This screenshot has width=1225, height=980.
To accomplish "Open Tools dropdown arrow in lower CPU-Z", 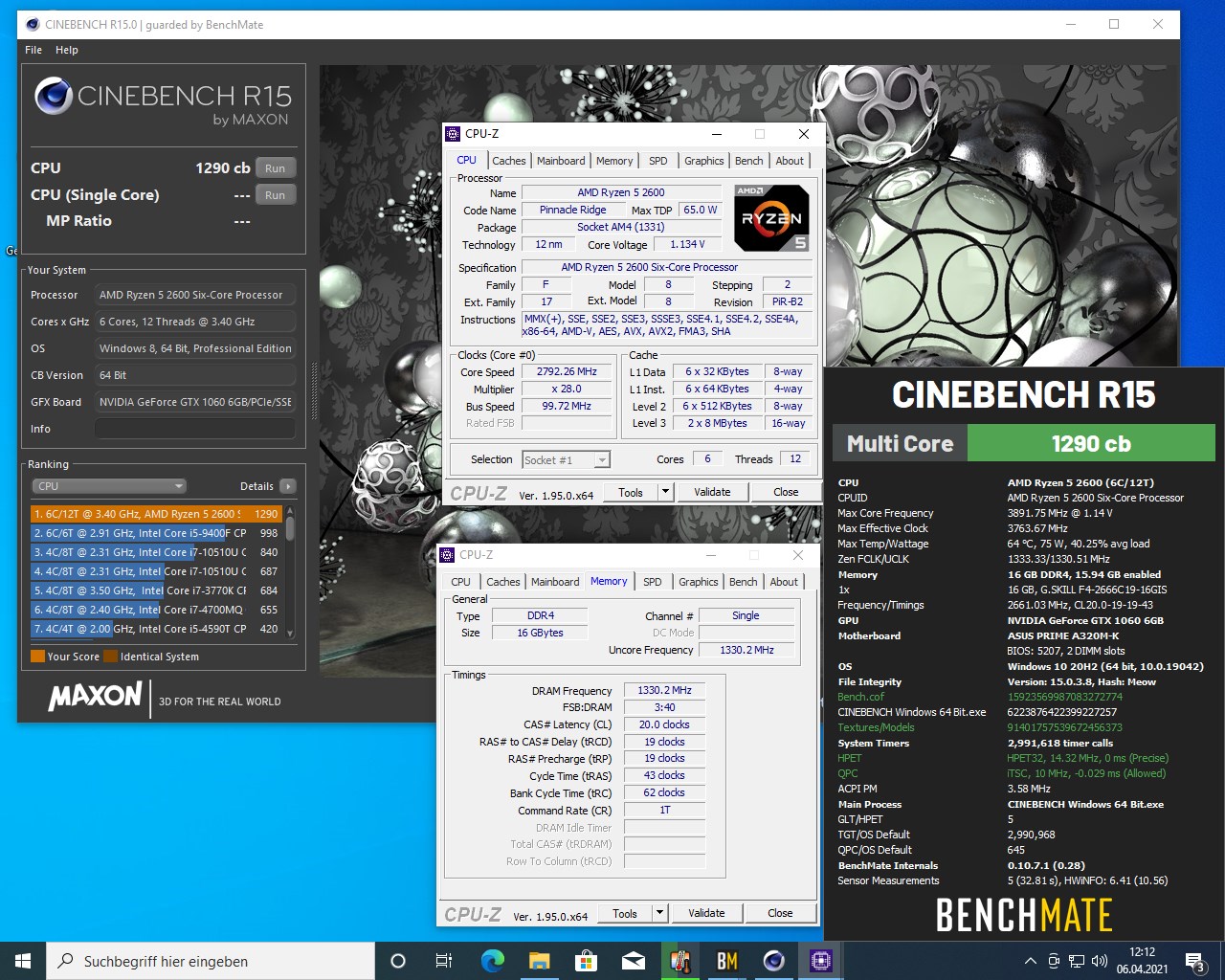I will (659, 914).
